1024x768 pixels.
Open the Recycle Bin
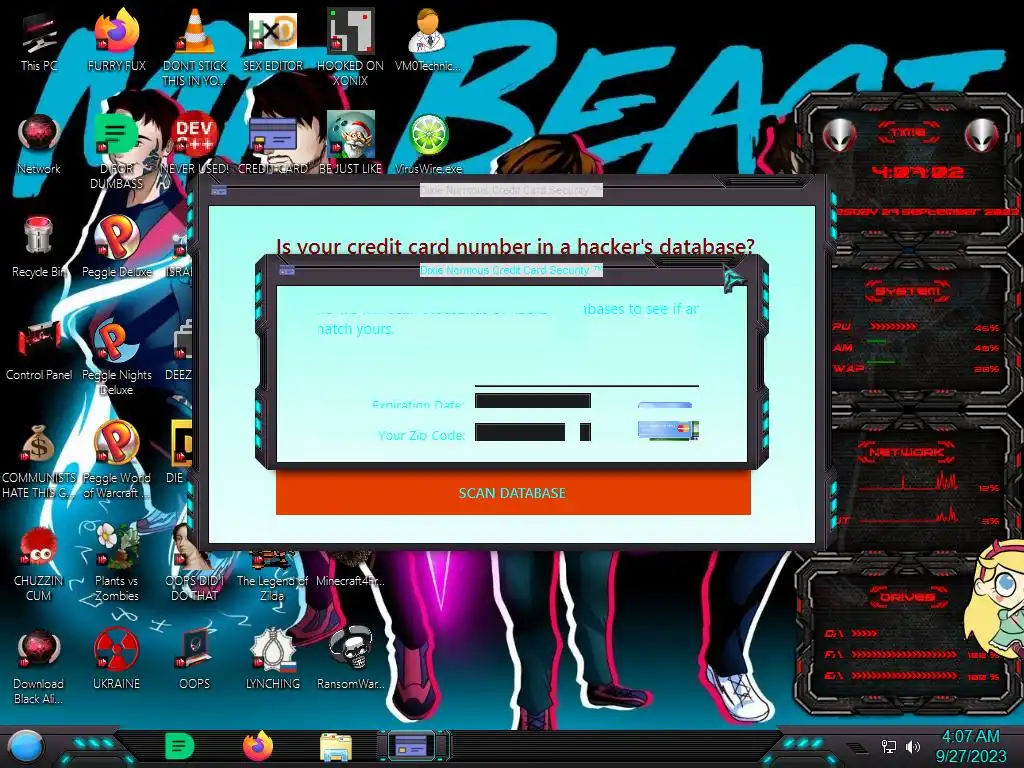click(39, 247)
